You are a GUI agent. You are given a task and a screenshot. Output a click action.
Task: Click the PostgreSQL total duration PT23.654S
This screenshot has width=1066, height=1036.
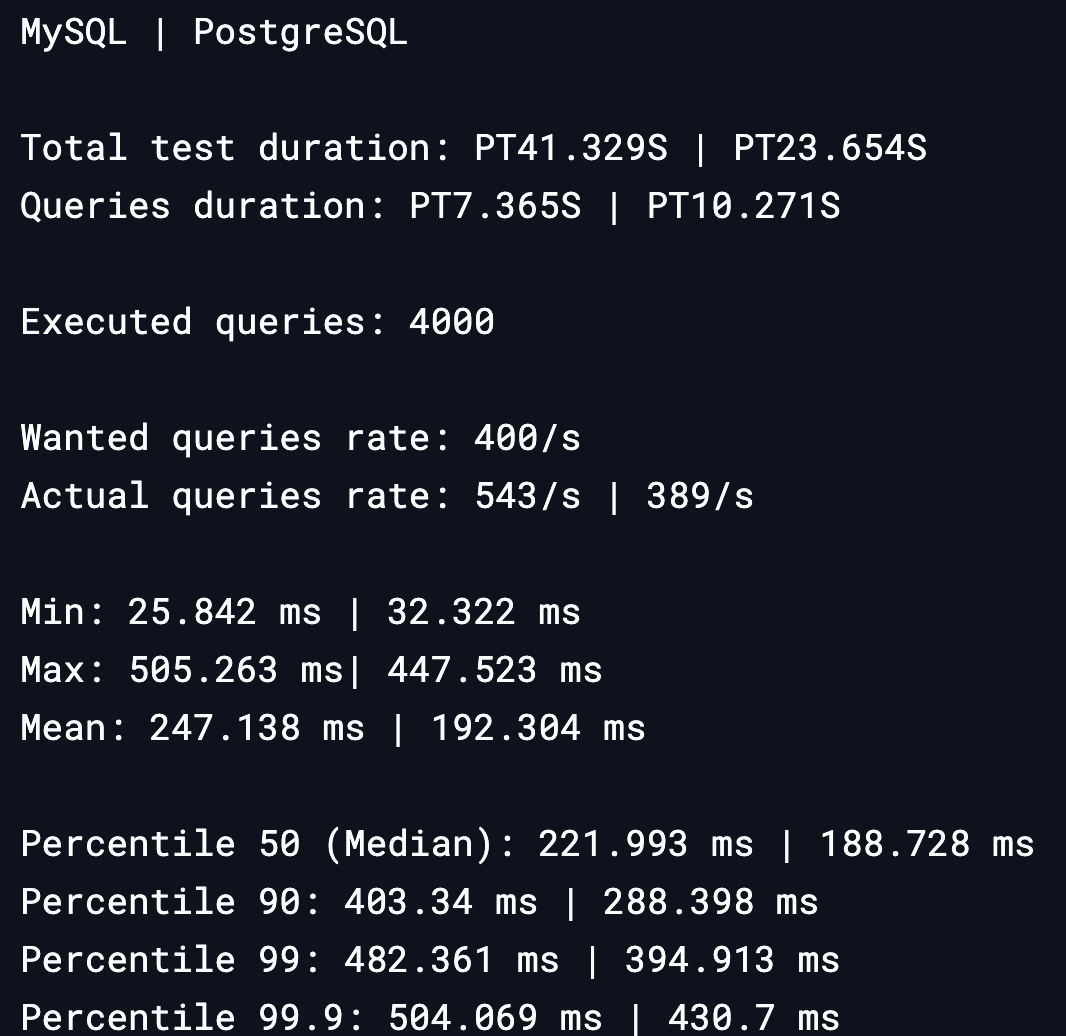[830, 148]
